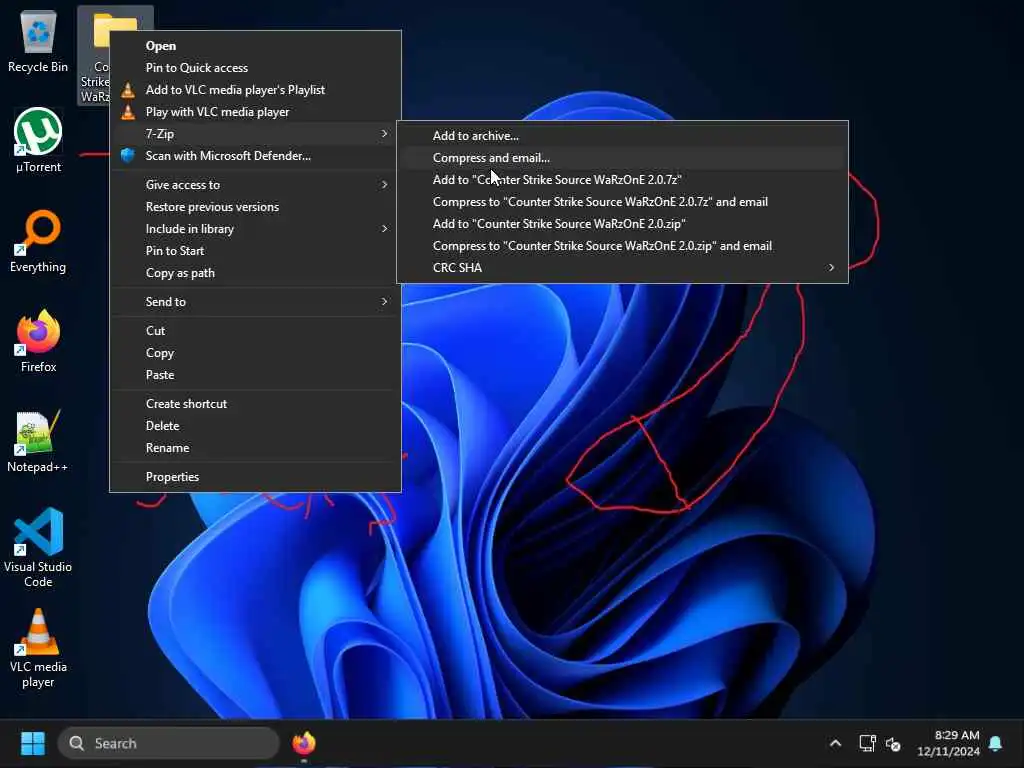This screenshot has width=1024, height=768.
Task: Open the network status tray icon
Action: click(x=867, y=743)
